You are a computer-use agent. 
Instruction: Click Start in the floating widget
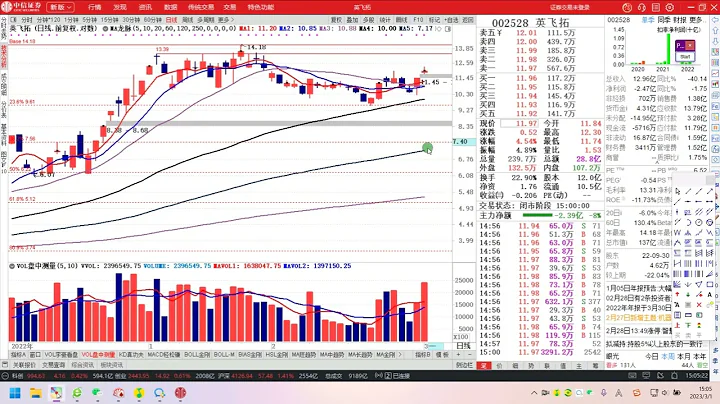click(685, 56)
